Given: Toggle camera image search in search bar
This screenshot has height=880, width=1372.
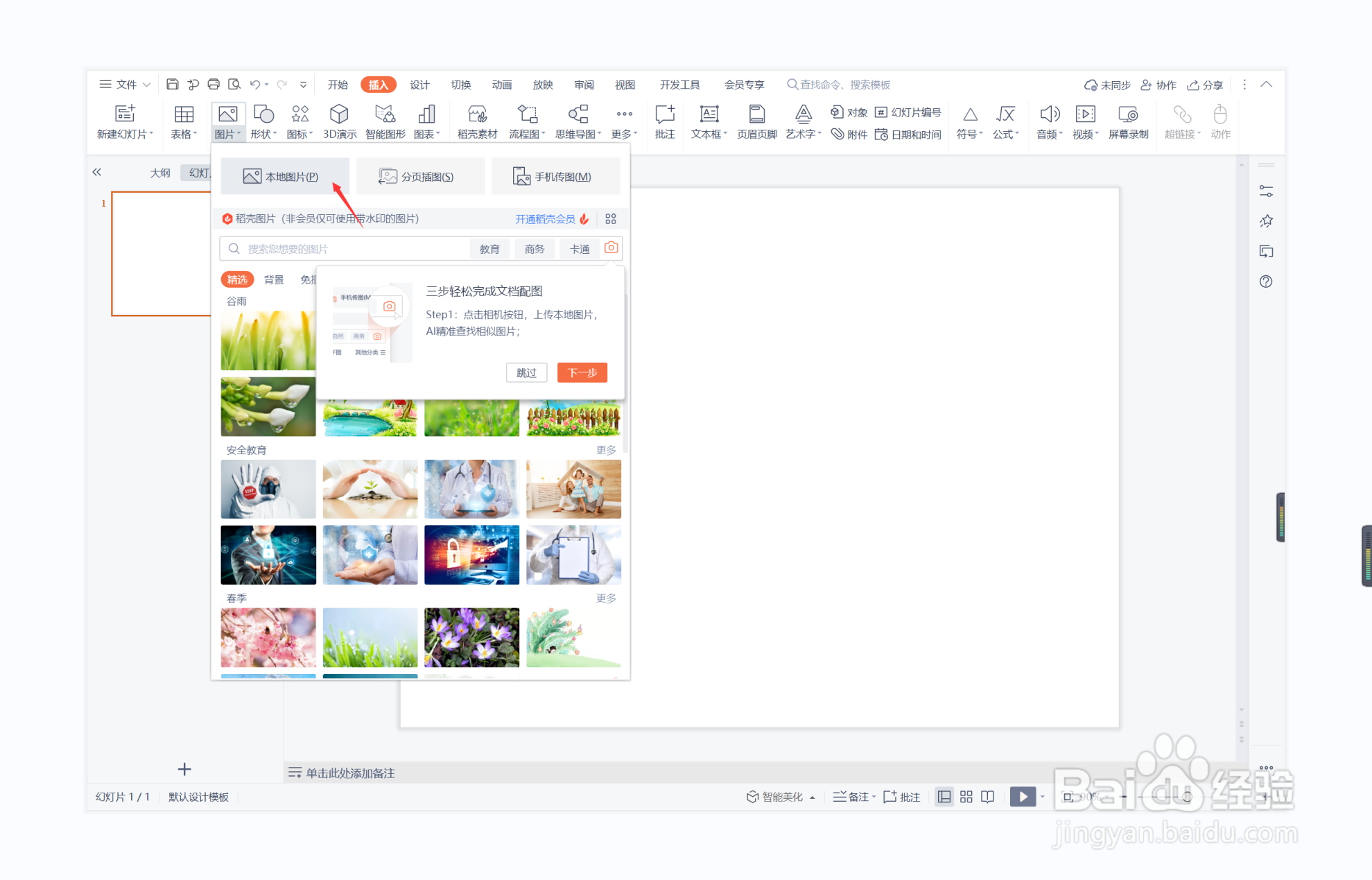Looking at the screenshot, I should [611, 248].
